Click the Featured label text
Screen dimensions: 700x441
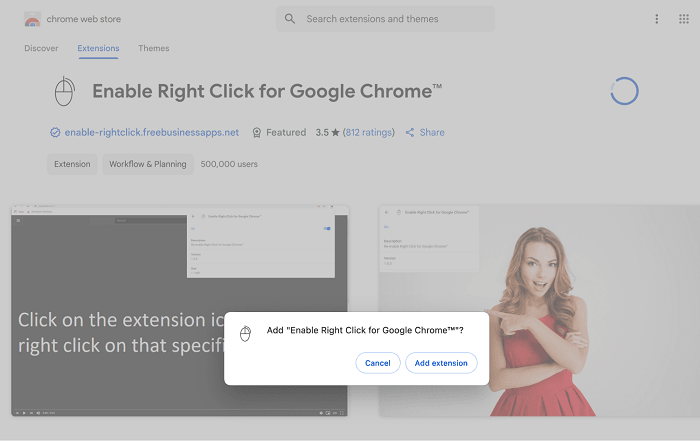[x=286, y=133]
